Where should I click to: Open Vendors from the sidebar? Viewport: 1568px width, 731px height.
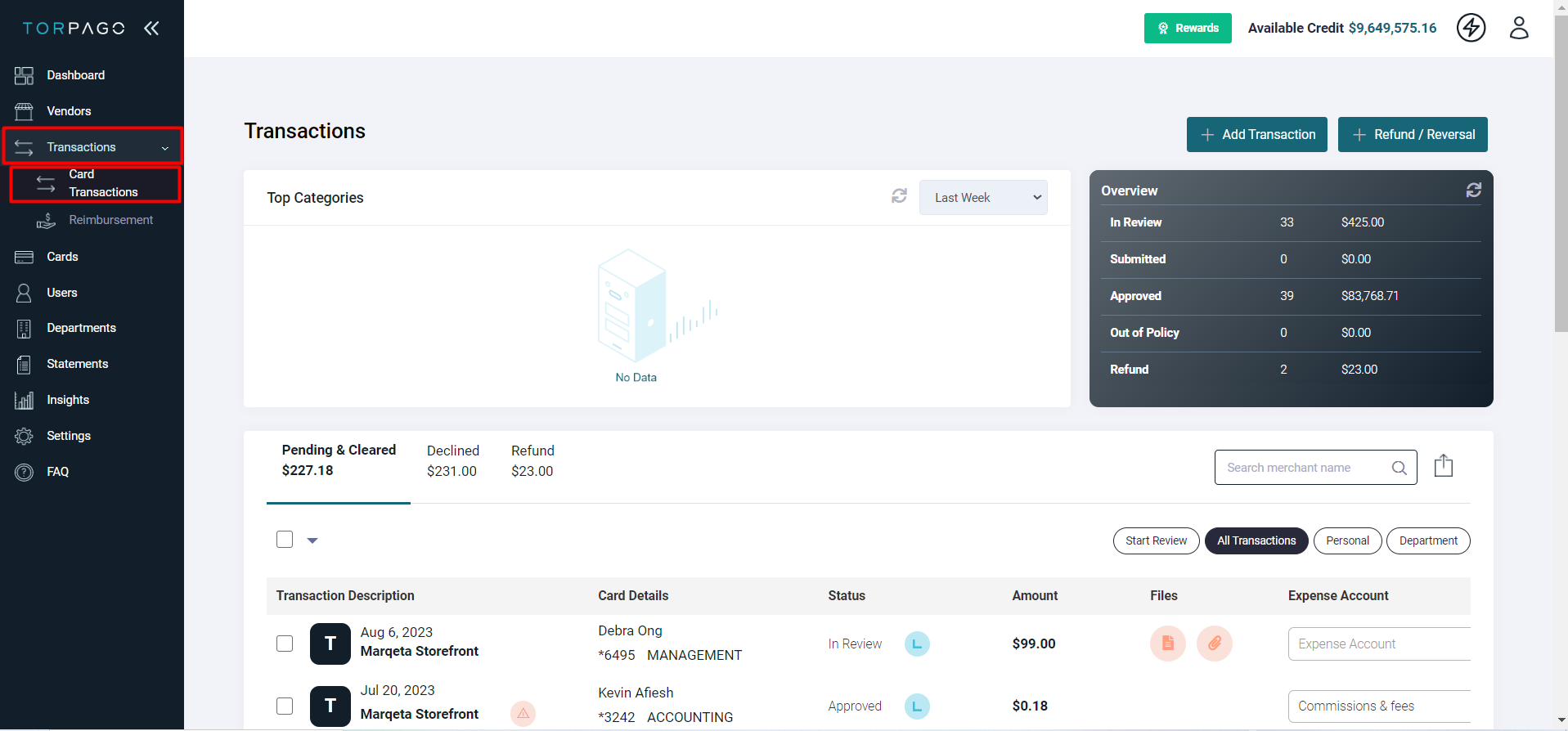[69, 111]
